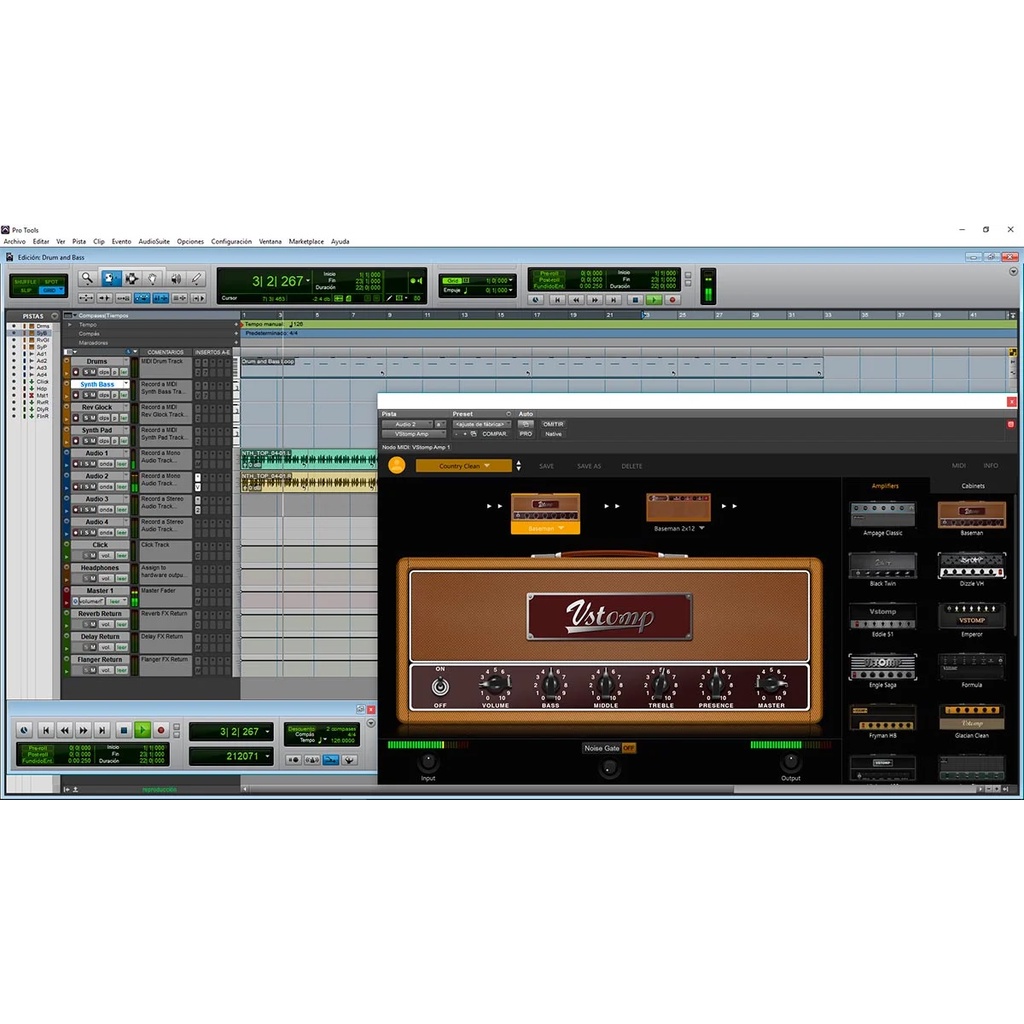The width and height of the screenshot is (1024, 1024).
Task: Click the amp TREBLE knob
Action: coord(660,684)
